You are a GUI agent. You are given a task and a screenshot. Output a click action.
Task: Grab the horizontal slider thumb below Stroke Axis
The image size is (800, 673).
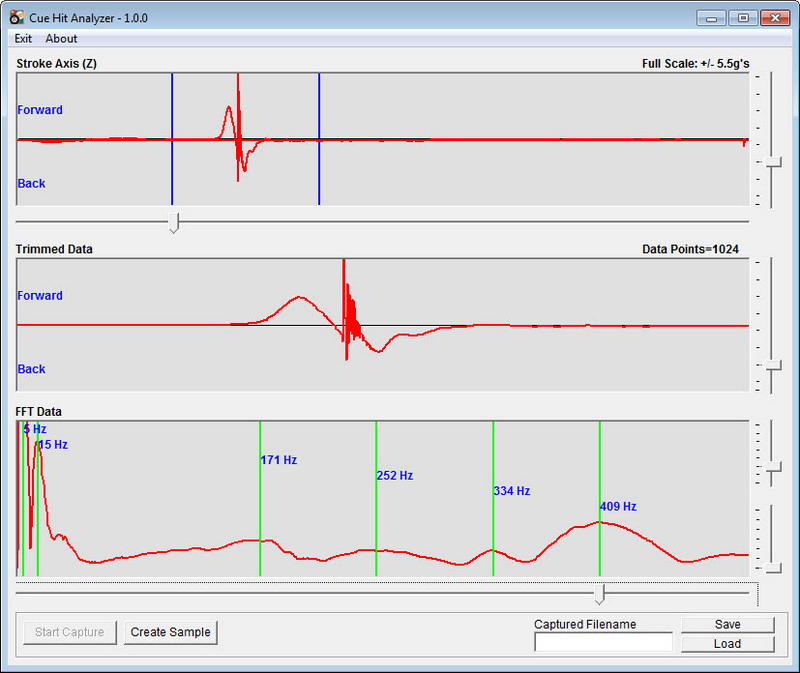pyautogui.click(x=174, y=222)
